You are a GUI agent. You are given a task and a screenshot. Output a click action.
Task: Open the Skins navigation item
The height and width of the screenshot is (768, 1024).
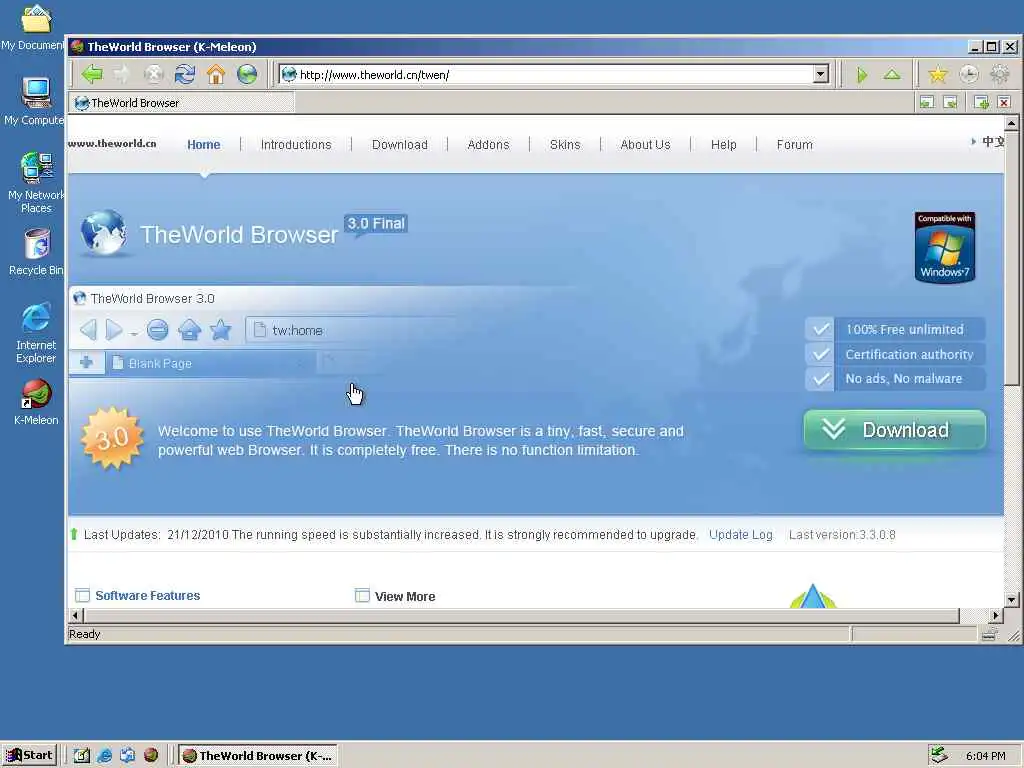click(x=565, y=144)
